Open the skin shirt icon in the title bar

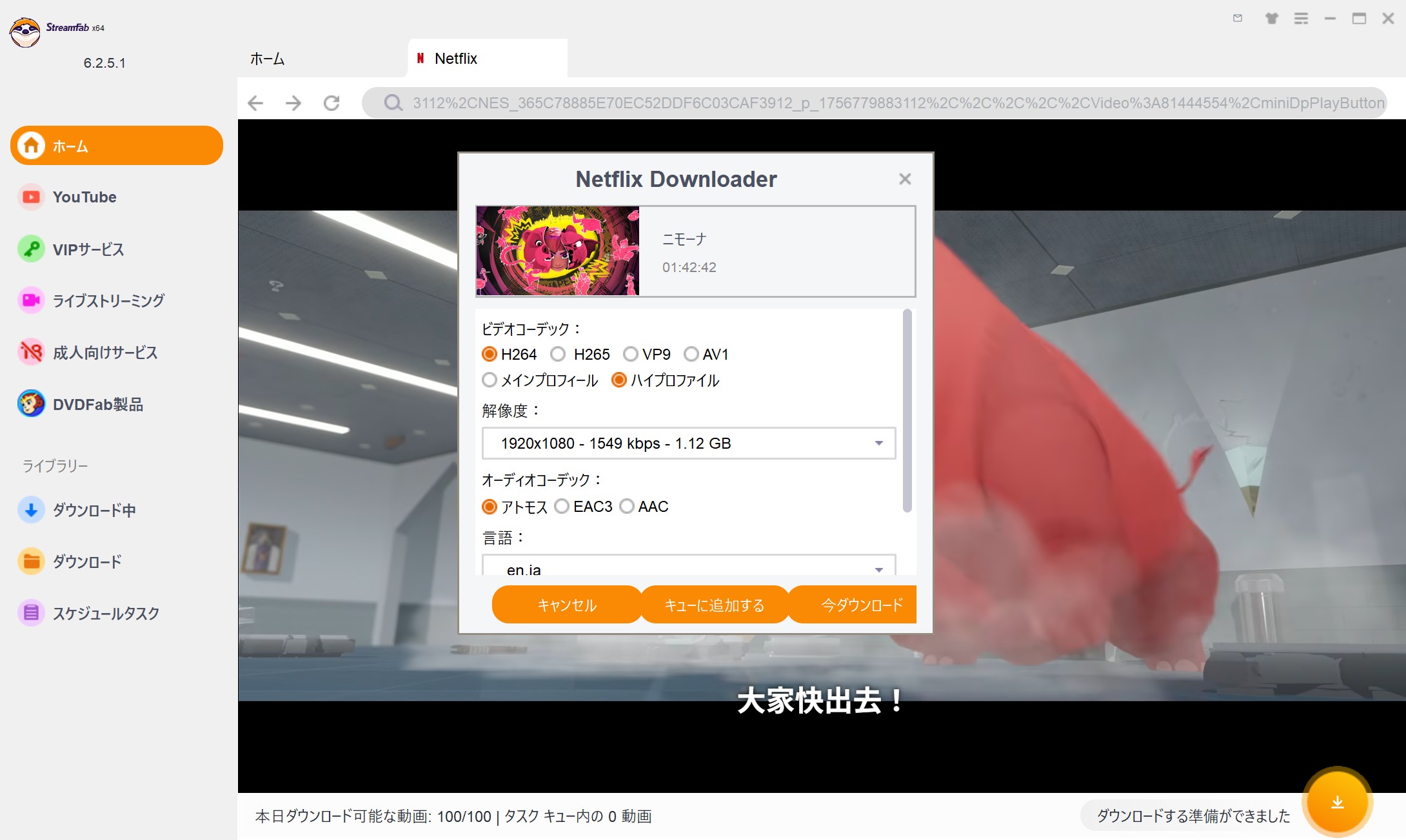tap(1272, 18)
